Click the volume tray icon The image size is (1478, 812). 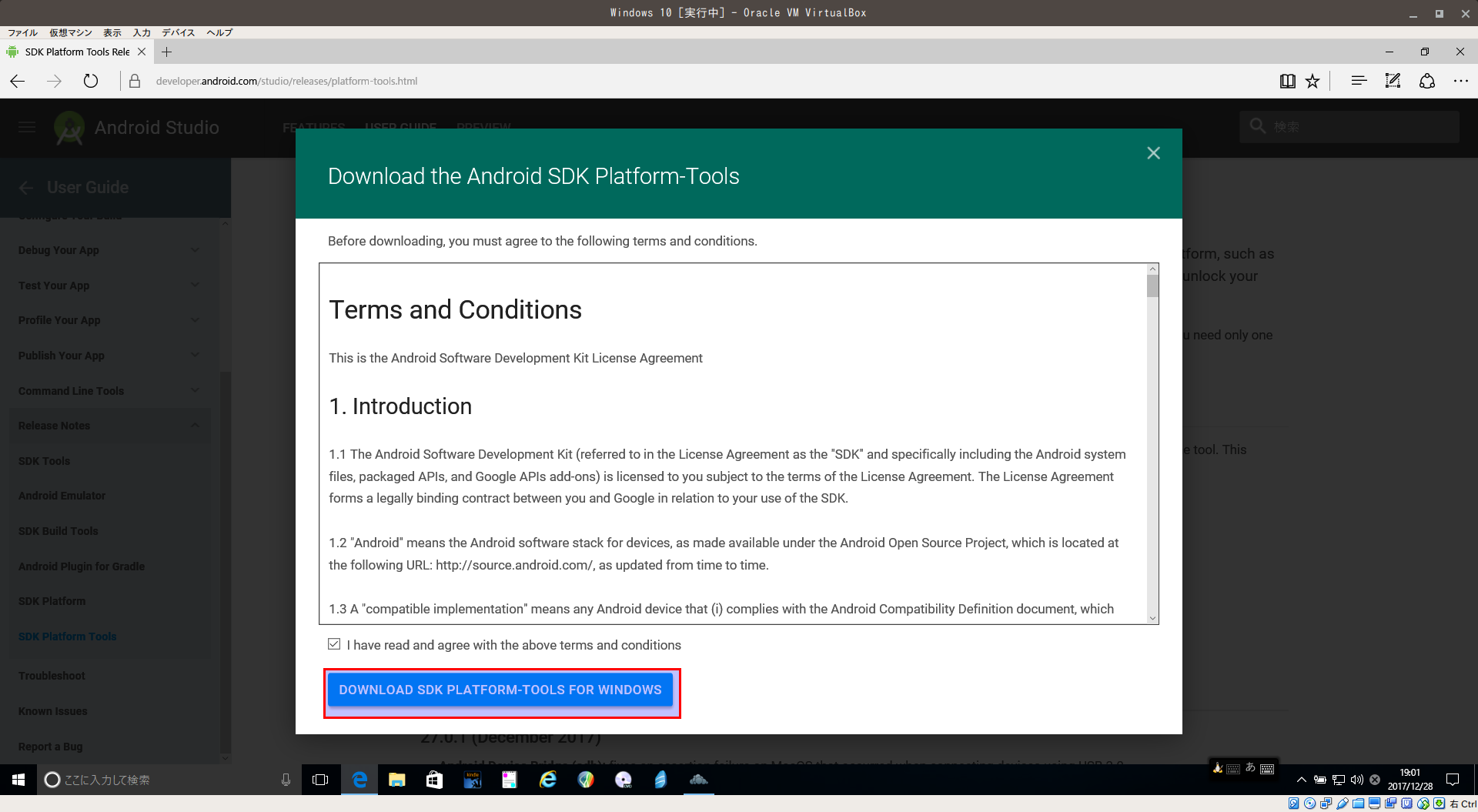(x=1356, y=780)
